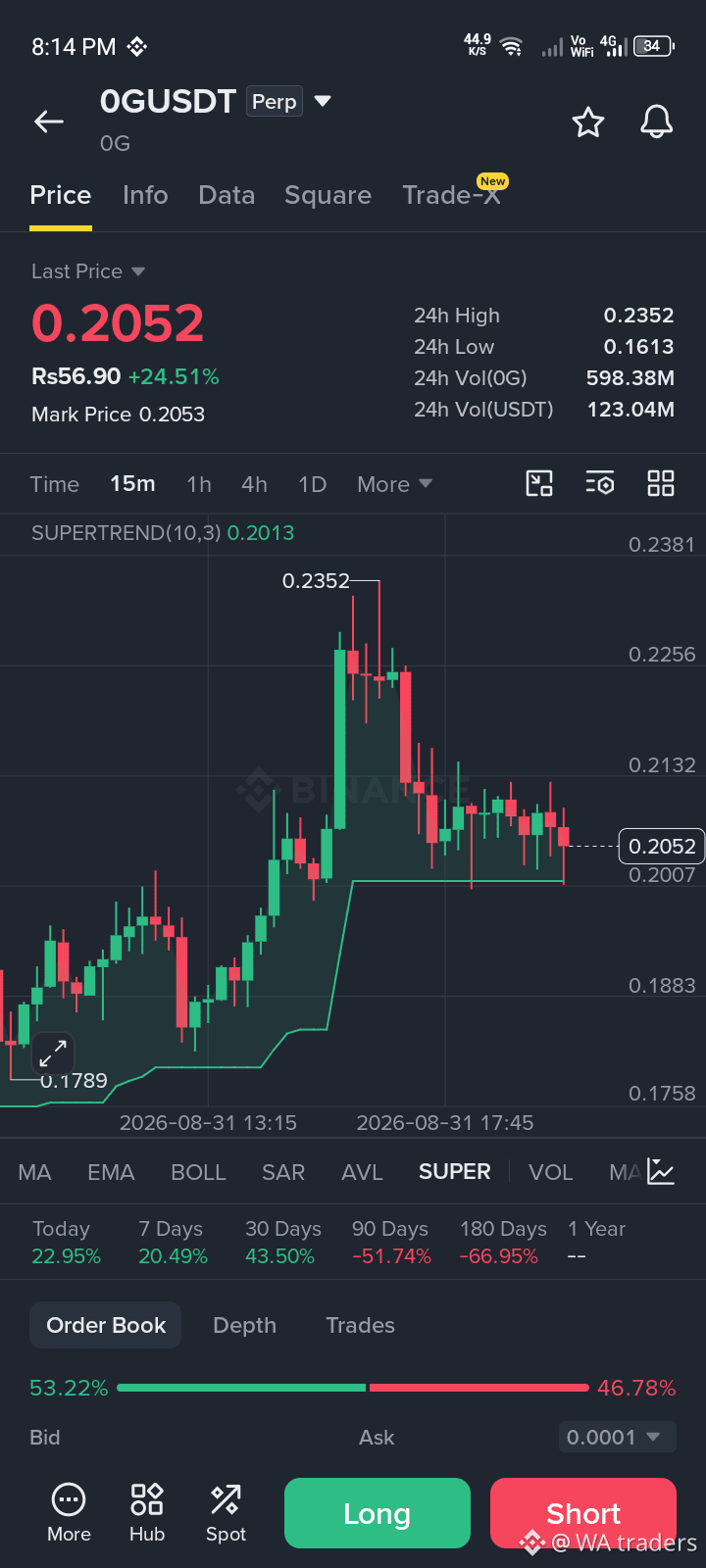Tap the 1 Year performance entry

click(x=596, y=1242)
